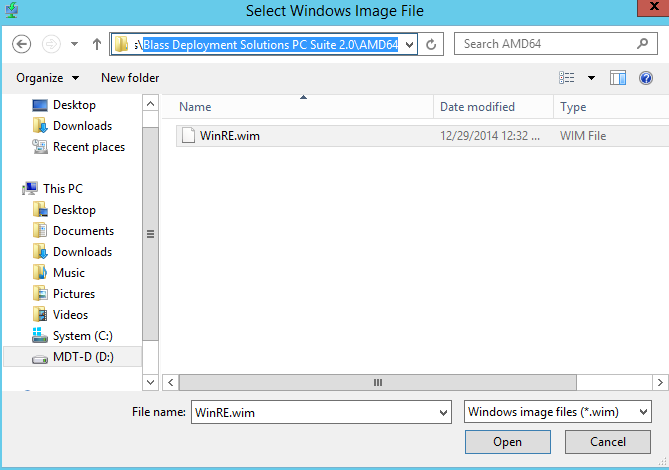Go up one folder level

tap(97, 44)
